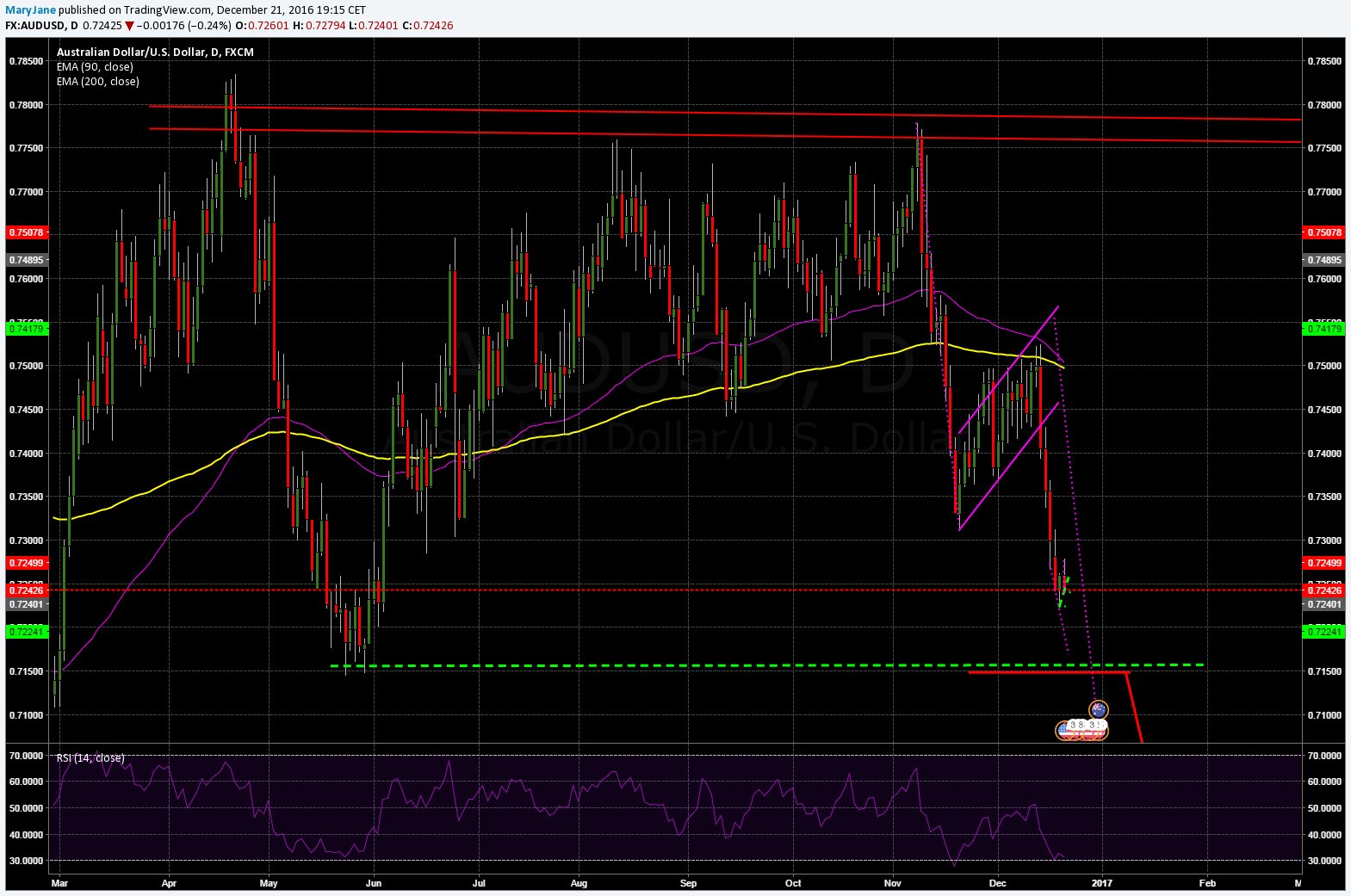Select the green dashed support line near 0.71500
The image size is (1351, 896).
[x=766, y=665]
